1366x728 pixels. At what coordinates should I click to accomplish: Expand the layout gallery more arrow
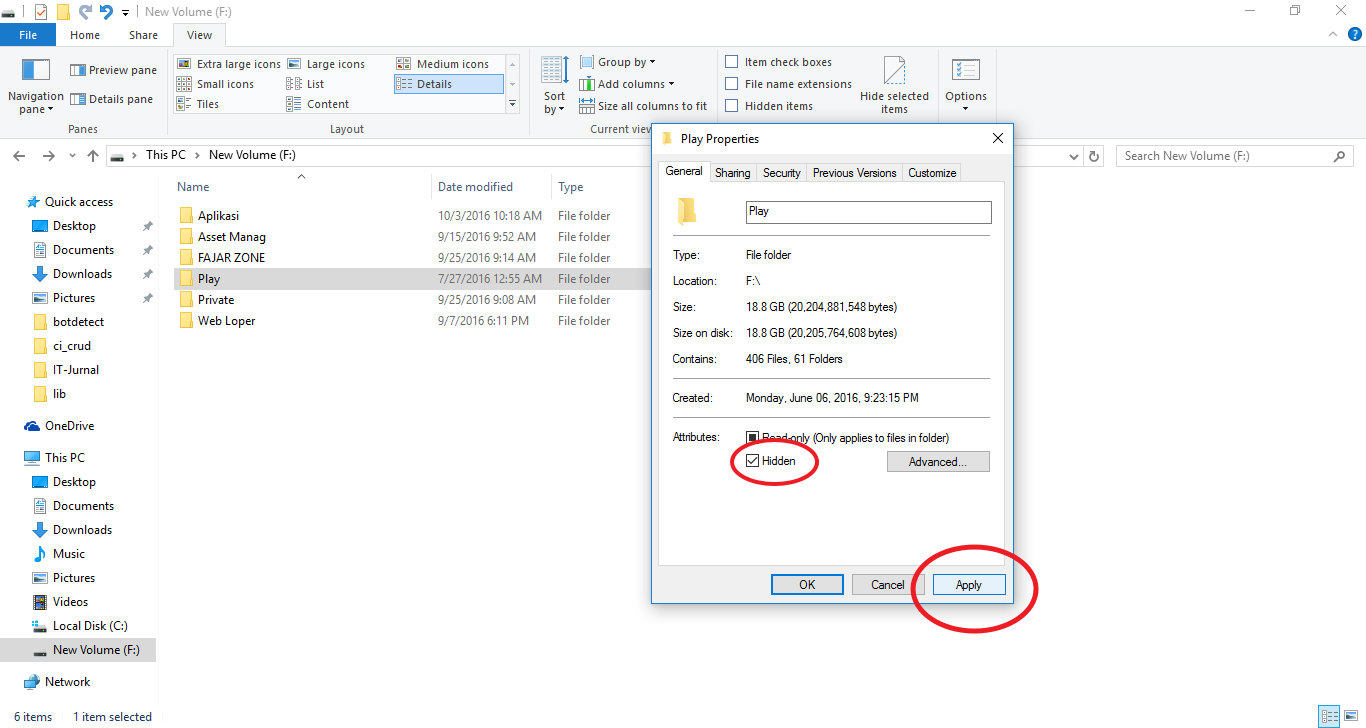pos(513,104)
